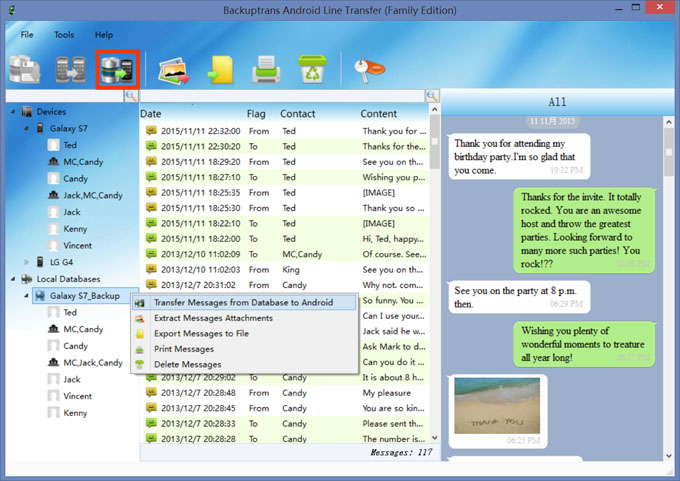This screenshot has height=481, width=680.
Task: Click the printer toolbar icon
Action: point(266,69)
